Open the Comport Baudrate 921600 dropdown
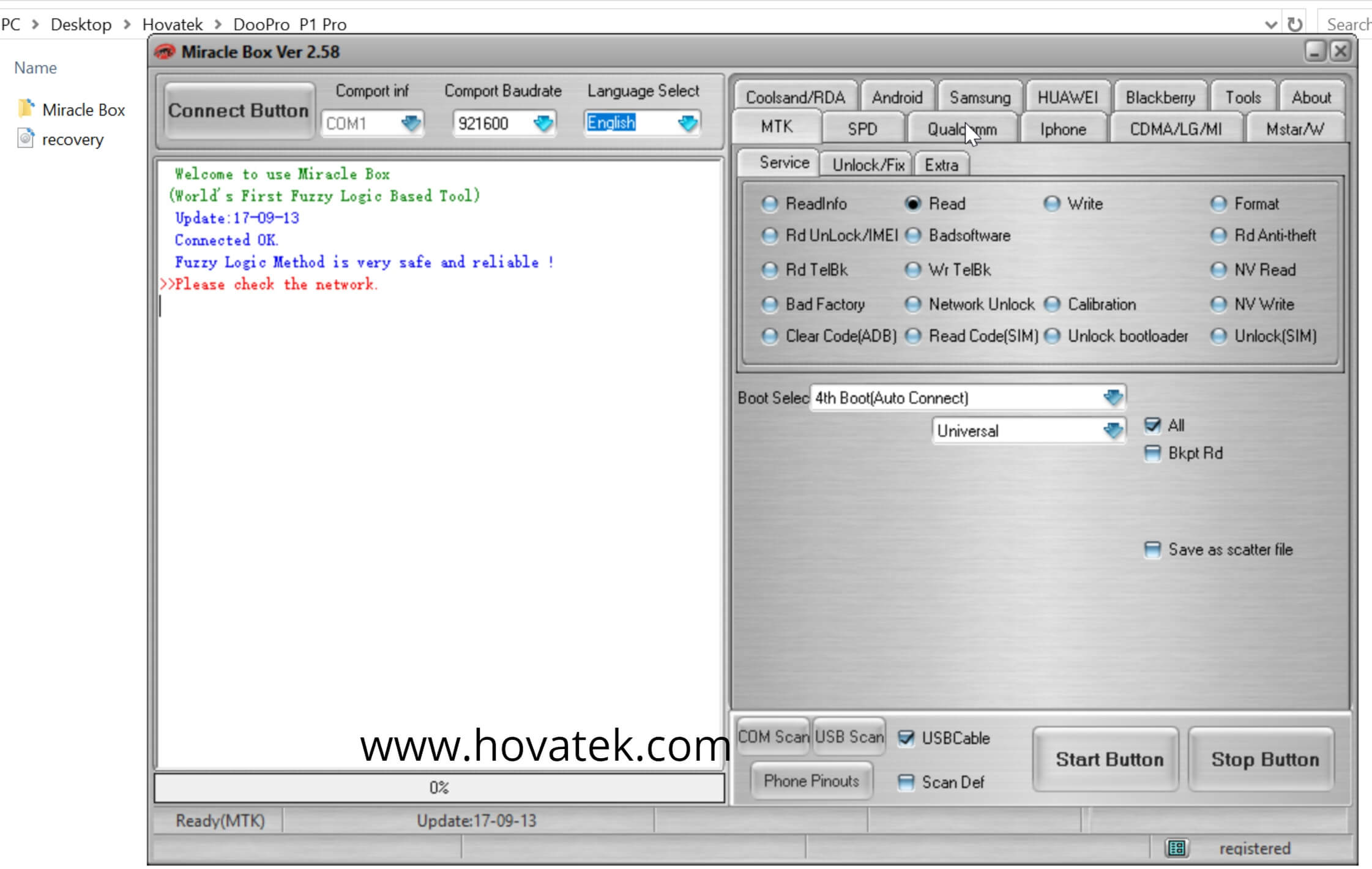Screen dimensions: 1372x869 pyautogui.click(x=543, y=123)
